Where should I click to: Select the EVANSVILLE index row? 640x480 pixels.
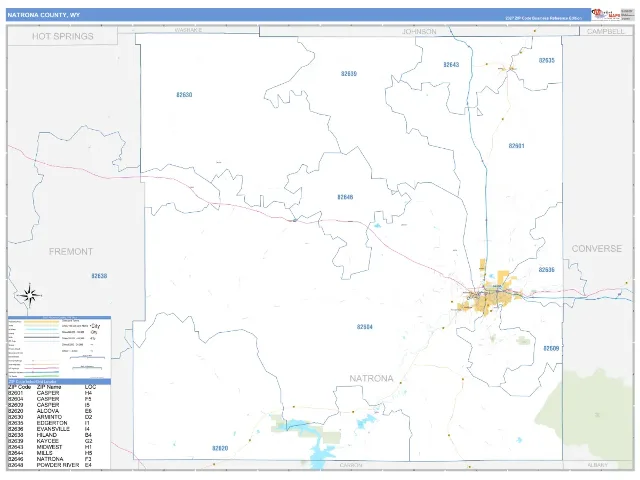50,429
